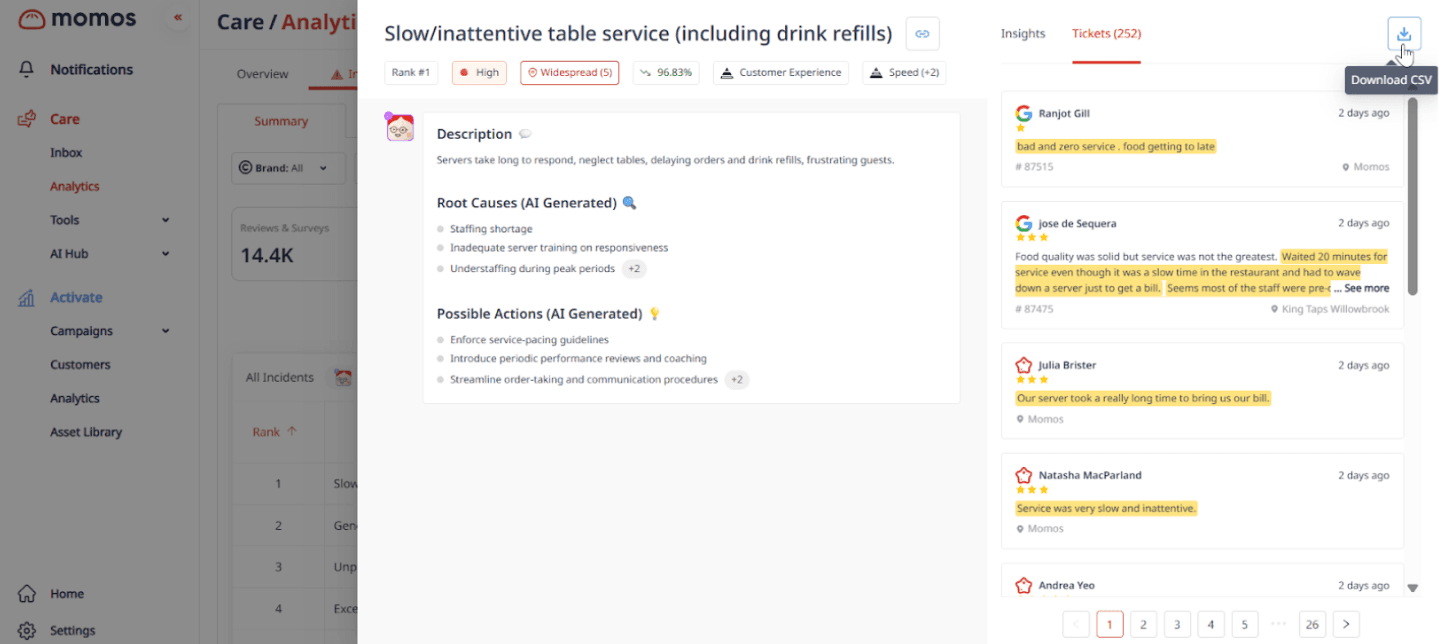Download tickets as CSV
The width and height of the screenshot is (1448, 644).
[1404, 34]
